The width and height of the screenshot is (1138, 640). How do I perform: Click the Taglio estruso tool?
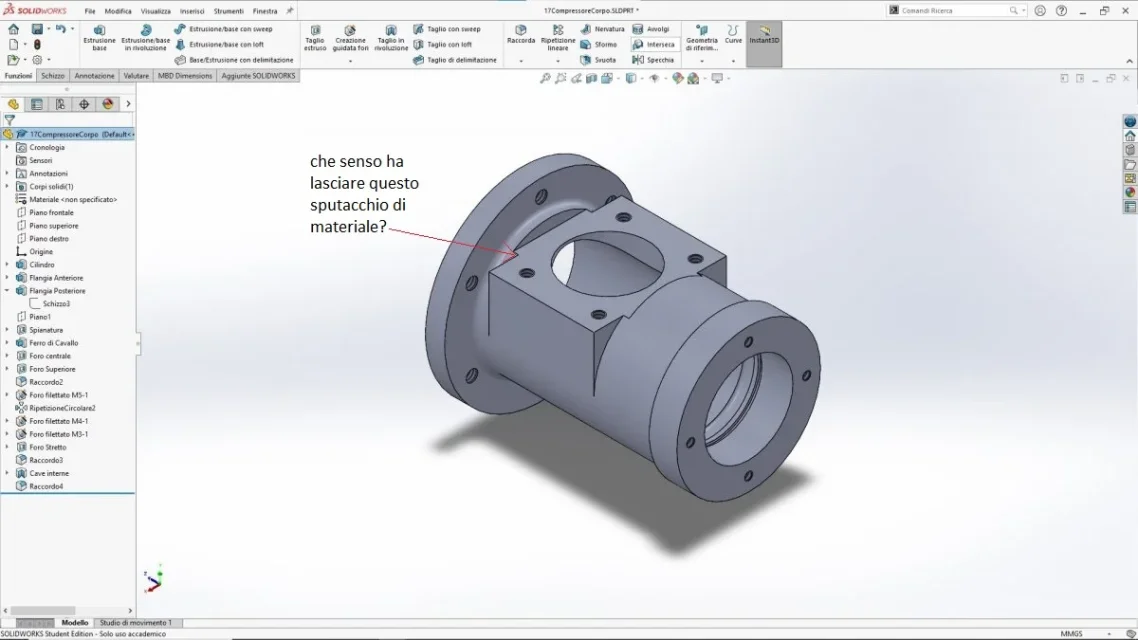coord(315,38)
